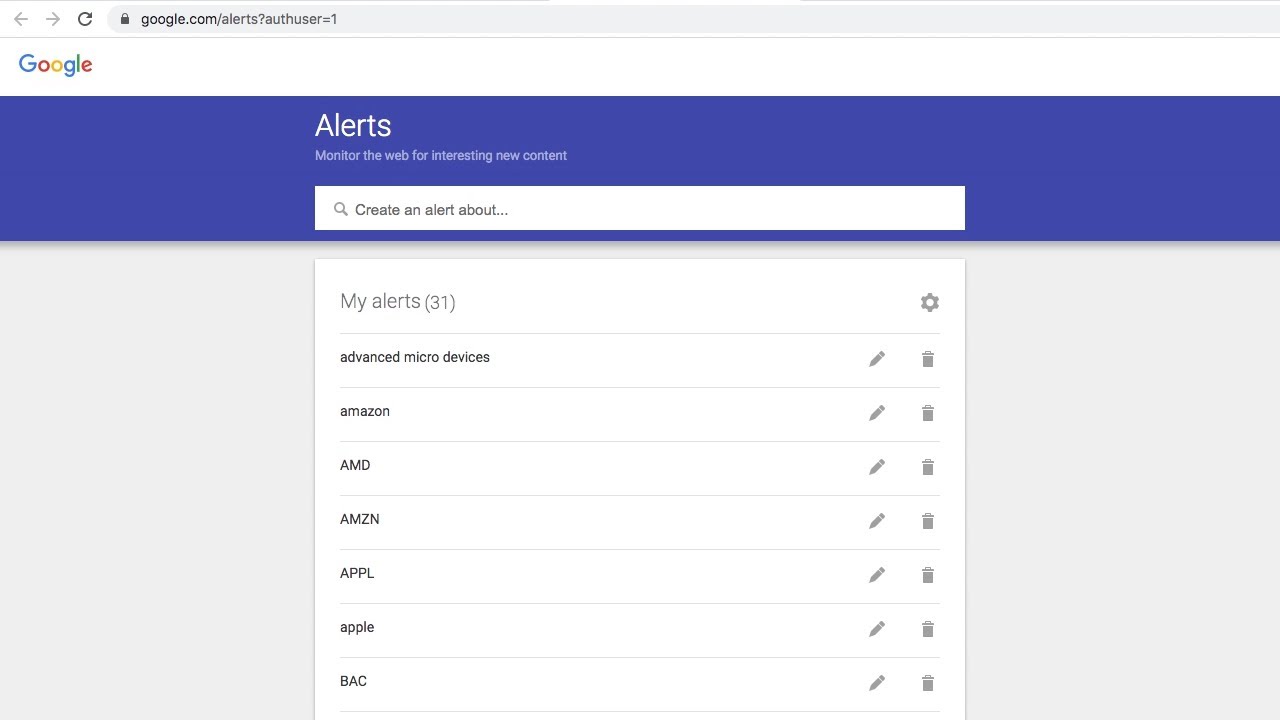The width and height of the screenshot is (1280, 720).
Task: Open the AMZN alert entry
Action: tap(360, 519)
